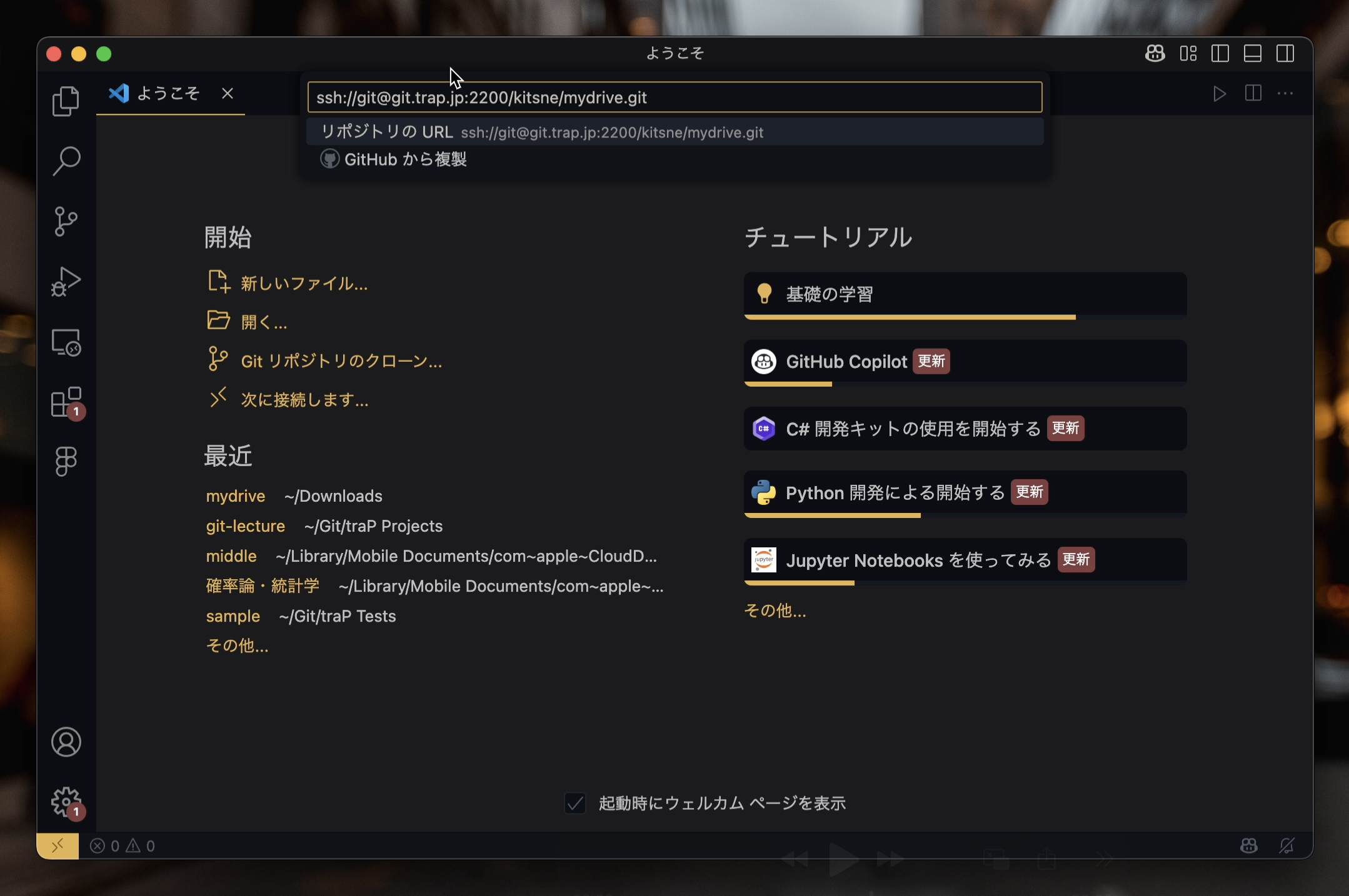Click 更新 badge on GitHub Copilot card

(x=931, y=361)
